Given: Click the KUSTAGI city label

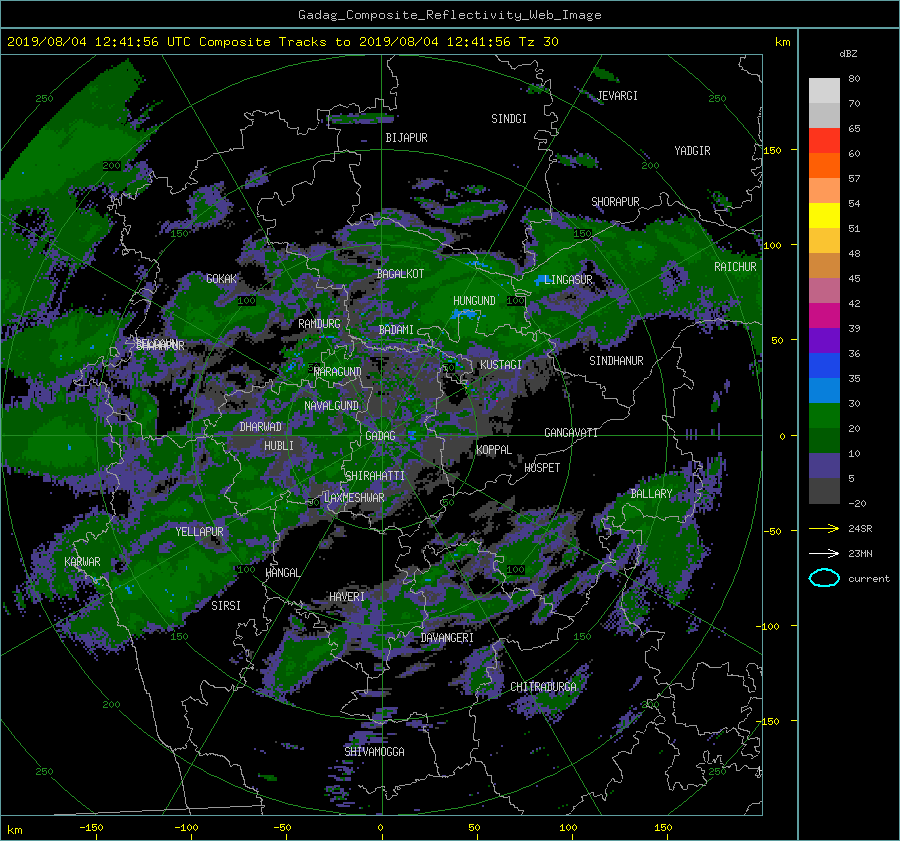Looking at the screenshot, I should (x=501, y=365).
